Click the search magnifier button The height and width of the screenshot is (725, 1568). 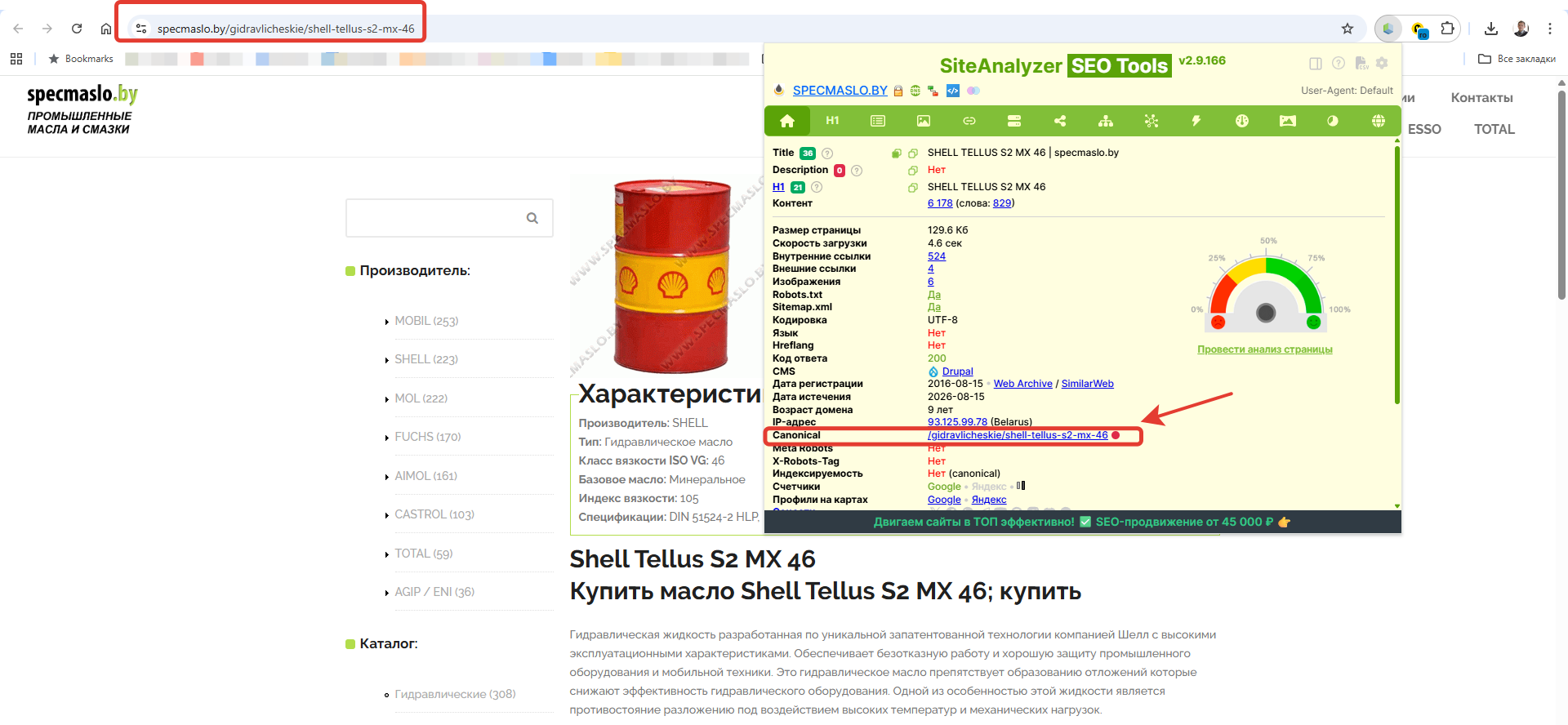(x=532, y=218)
